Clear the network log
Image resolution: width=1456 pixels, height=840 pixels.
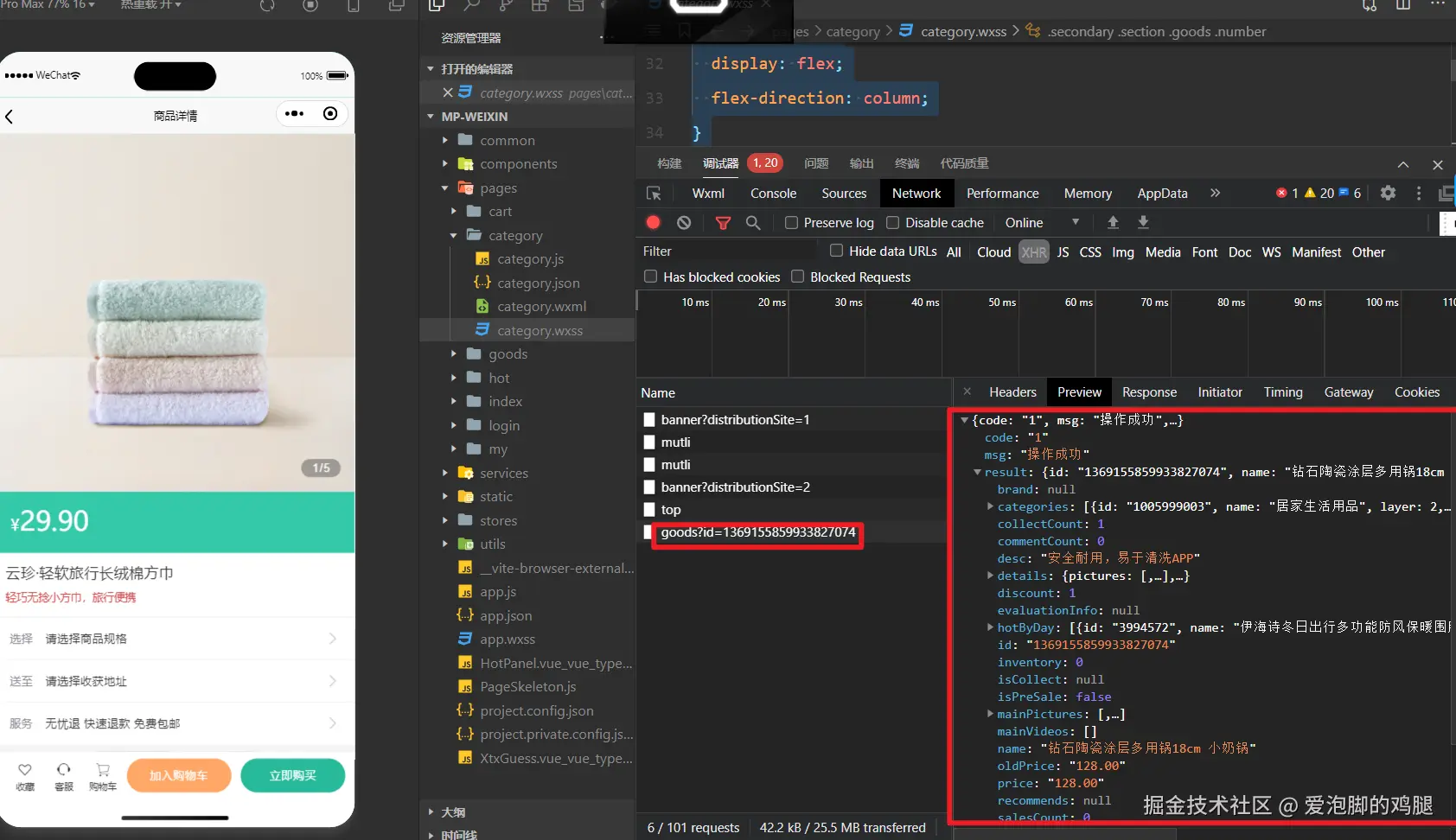click(x=684, y=222)
